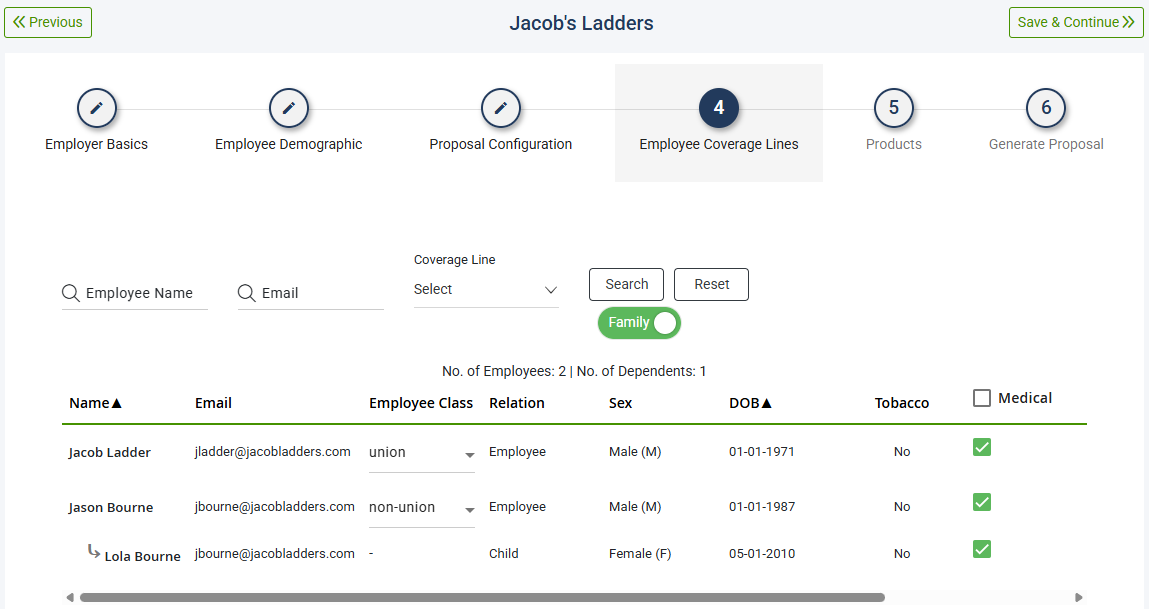This screenshot has width=1149, height=609.
Task: Uncheck the Medical header checkbox
Action: [982, 396]
